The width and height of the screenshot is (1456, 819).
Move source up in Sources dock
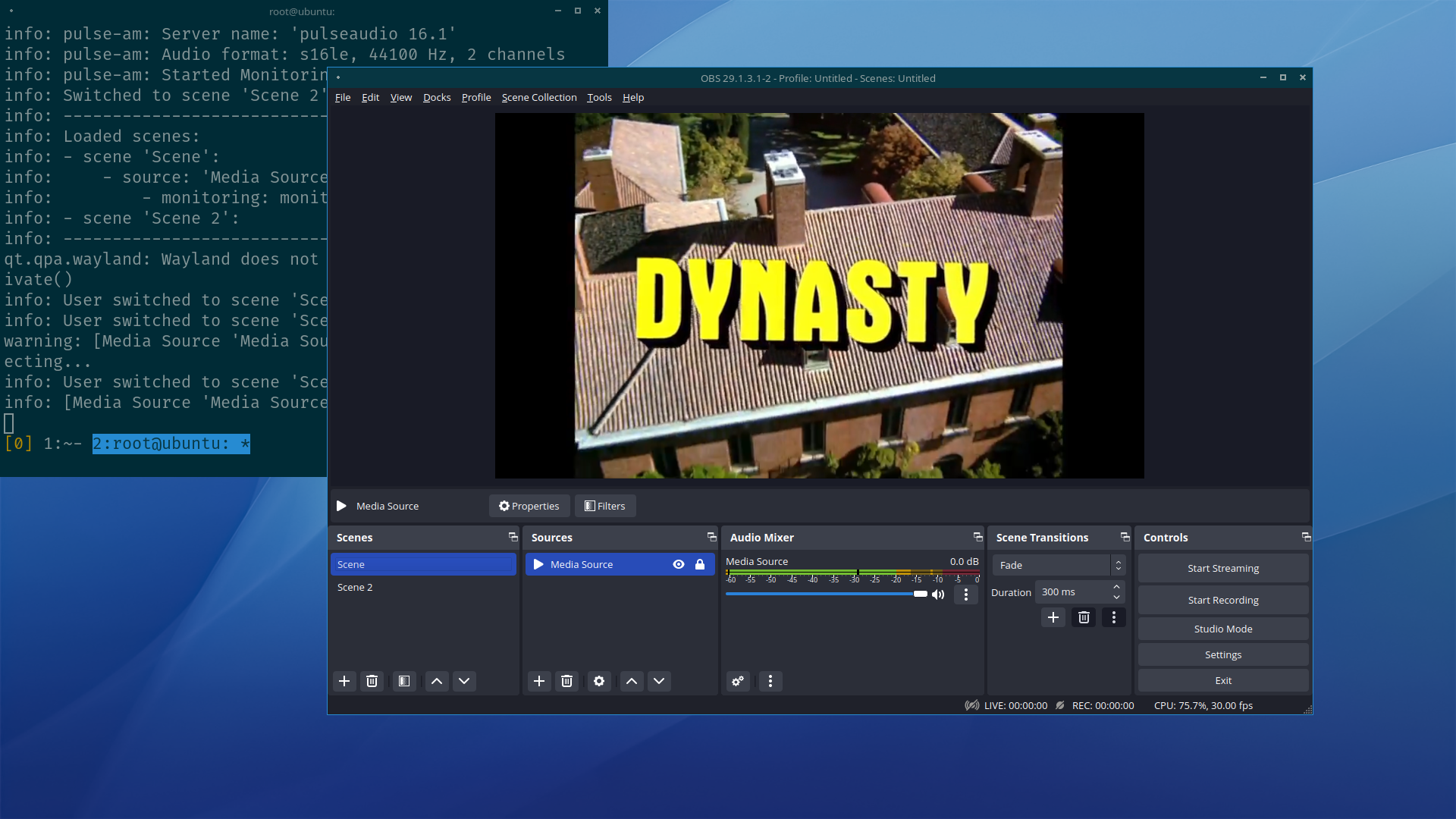tap(632, 681)
